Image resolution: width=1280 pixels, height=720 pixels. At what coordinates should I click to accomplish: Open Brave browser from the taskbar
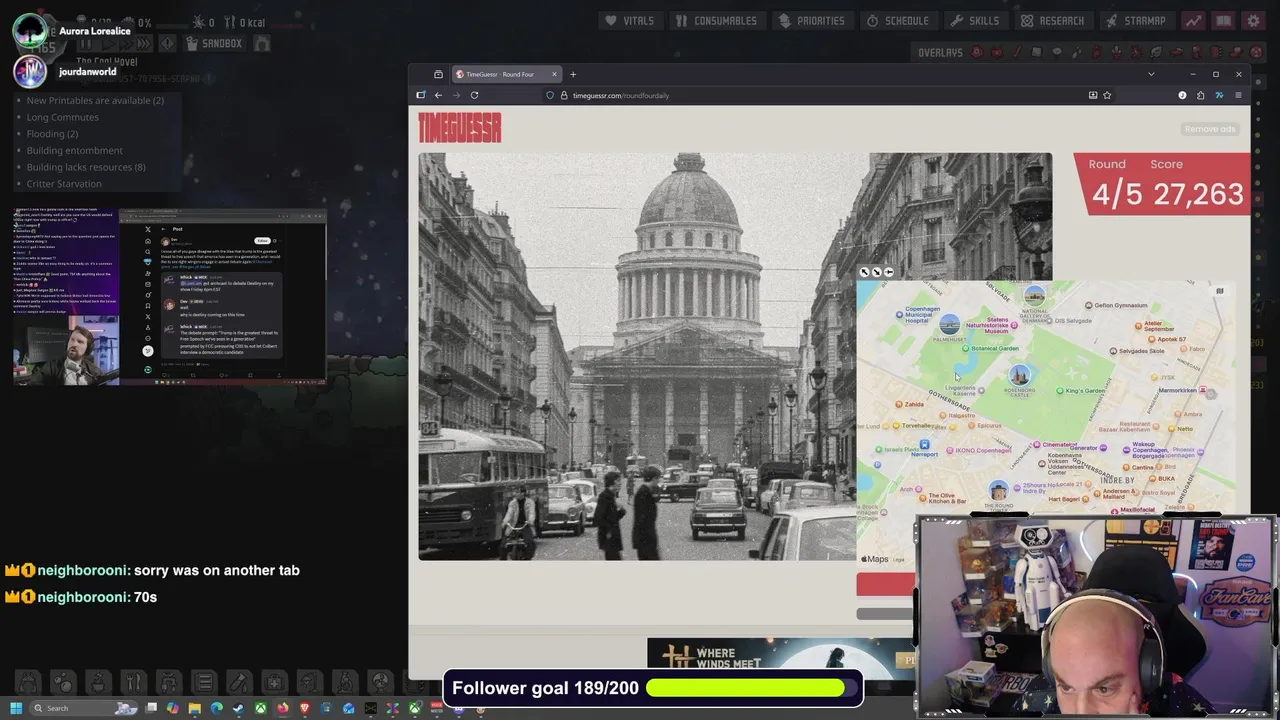[304, 708]
